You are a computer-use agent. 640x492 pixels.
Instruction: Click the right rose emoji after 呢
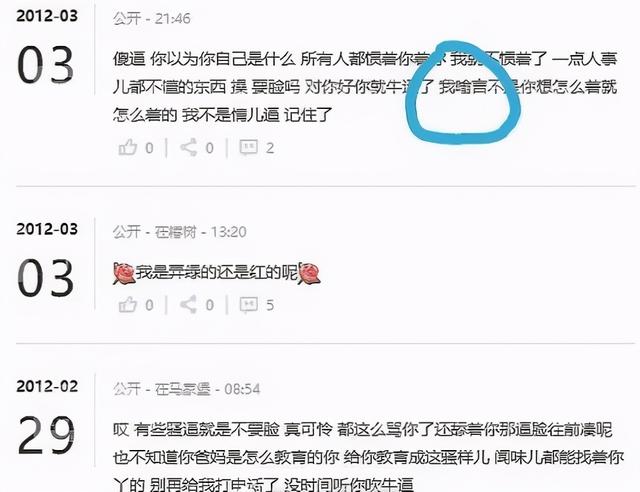click(x=309, y=273)
